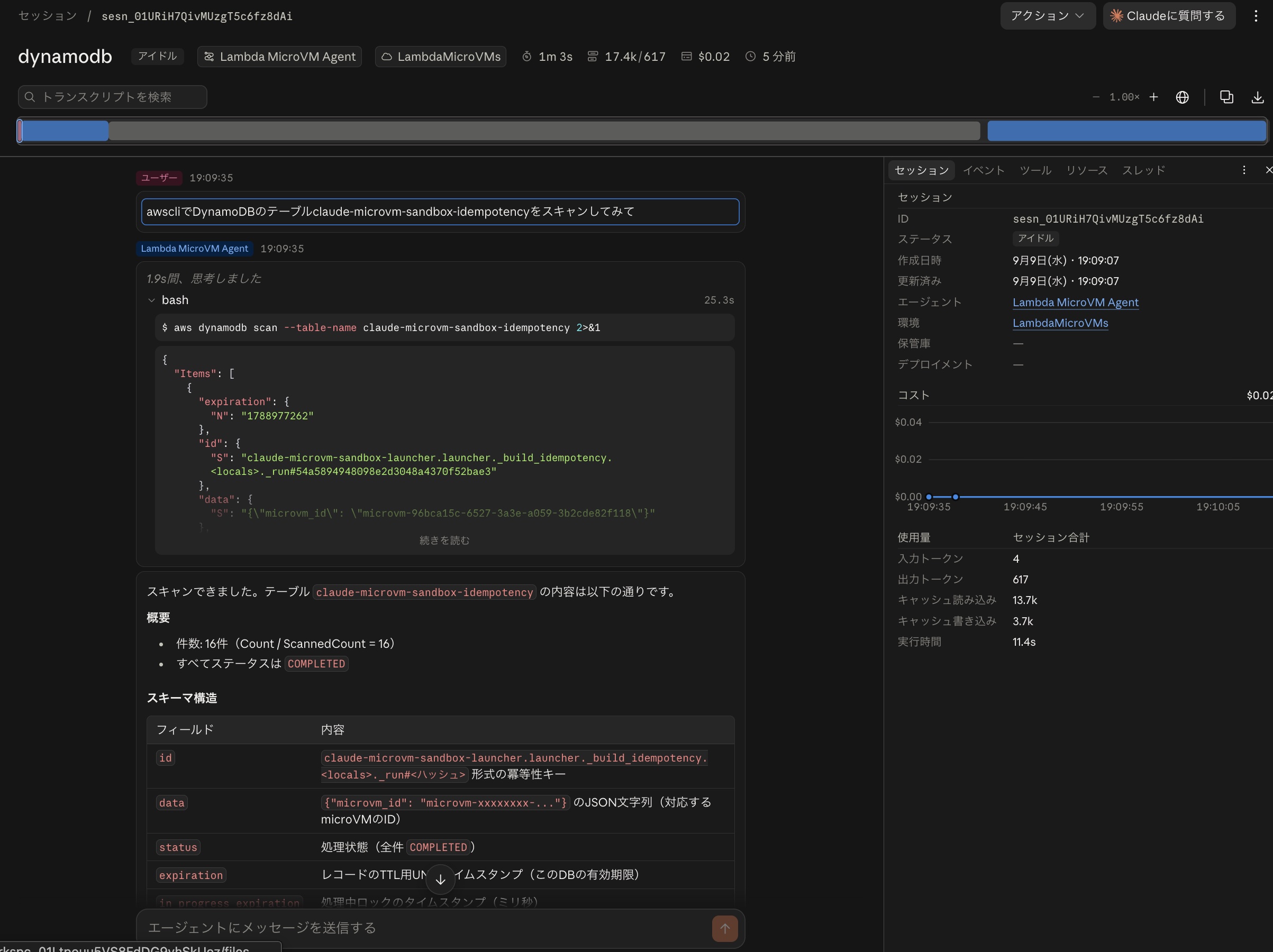The height and width of the screenshot is (952, 1273).
Task: Click the copy transcript icon
Action: coord(1226,97)
